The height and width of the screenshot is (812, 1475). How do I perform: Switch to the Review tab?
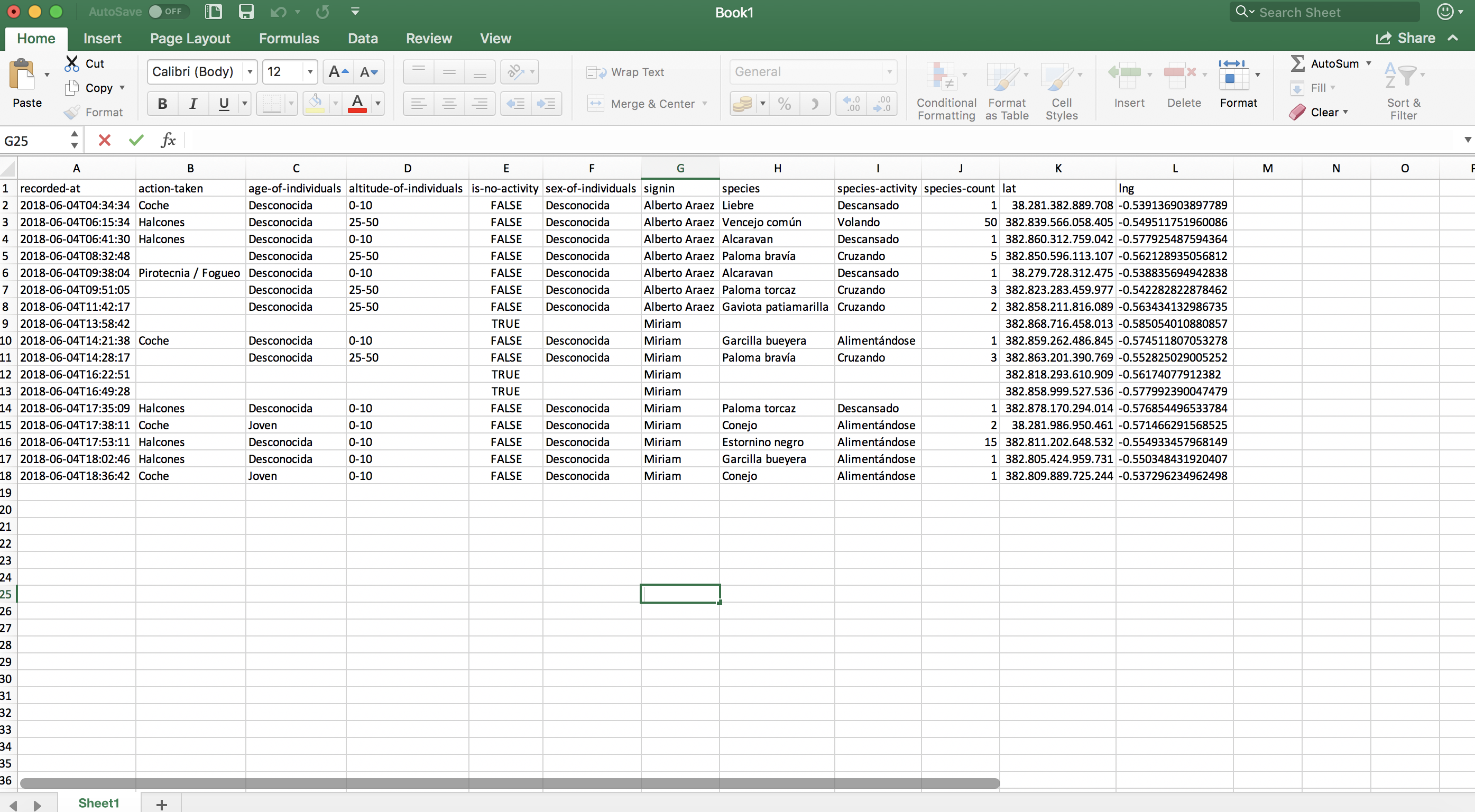click(429, 39)
